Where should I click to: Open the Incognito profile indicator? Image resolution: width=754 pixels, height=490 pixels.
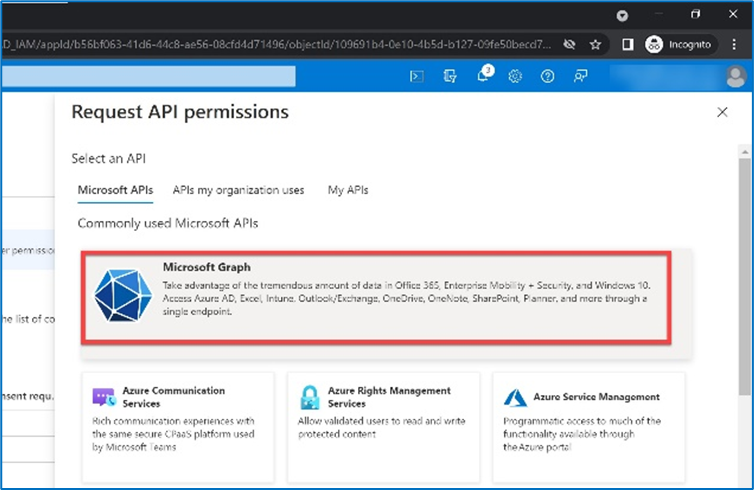tap(680, 45)
